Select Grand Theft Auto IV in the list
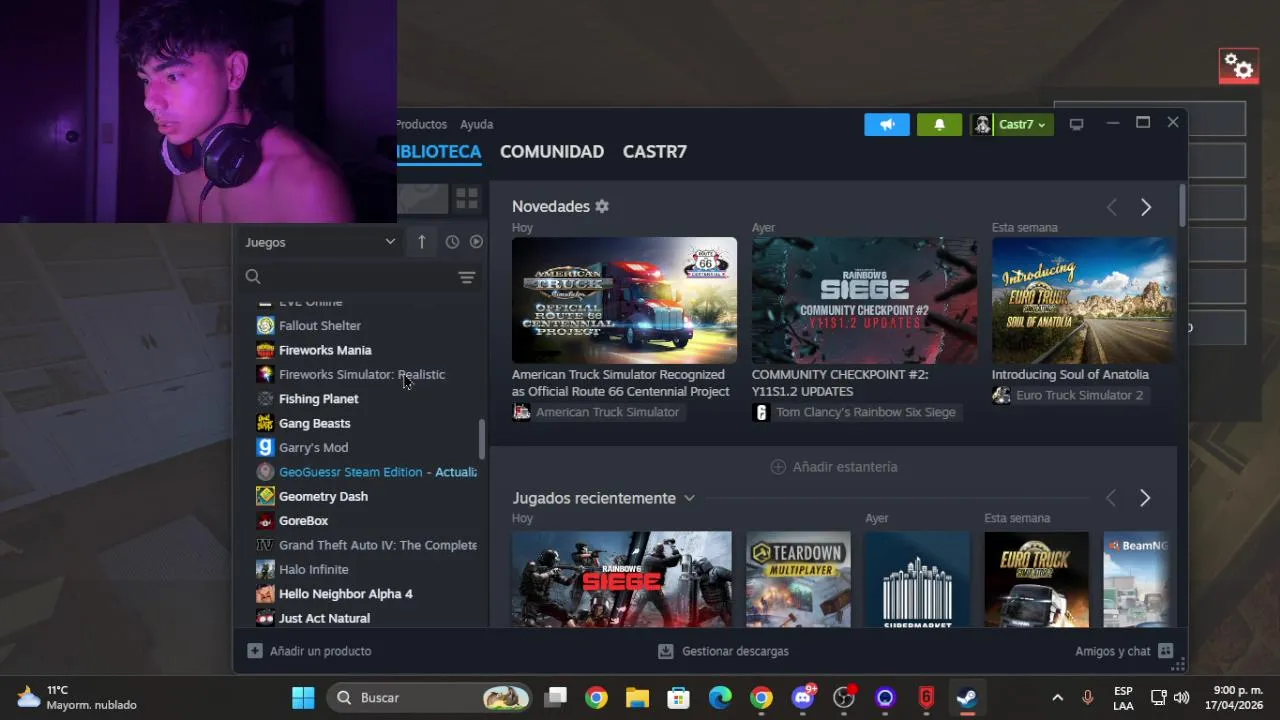Viewport: 1280px width, 720px height. coord(377,545)
